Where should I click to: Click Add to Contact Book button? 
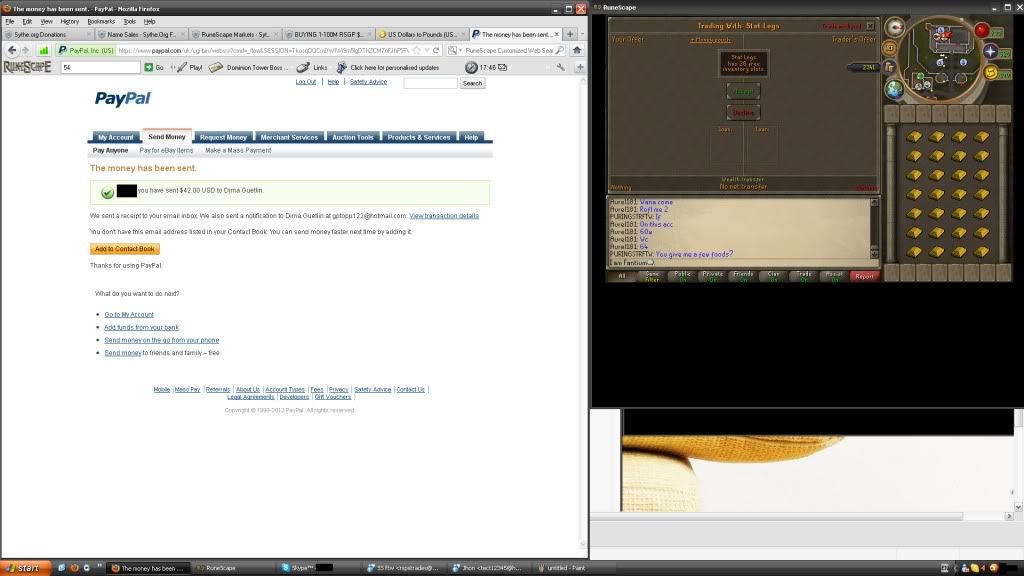coord(125,249)
